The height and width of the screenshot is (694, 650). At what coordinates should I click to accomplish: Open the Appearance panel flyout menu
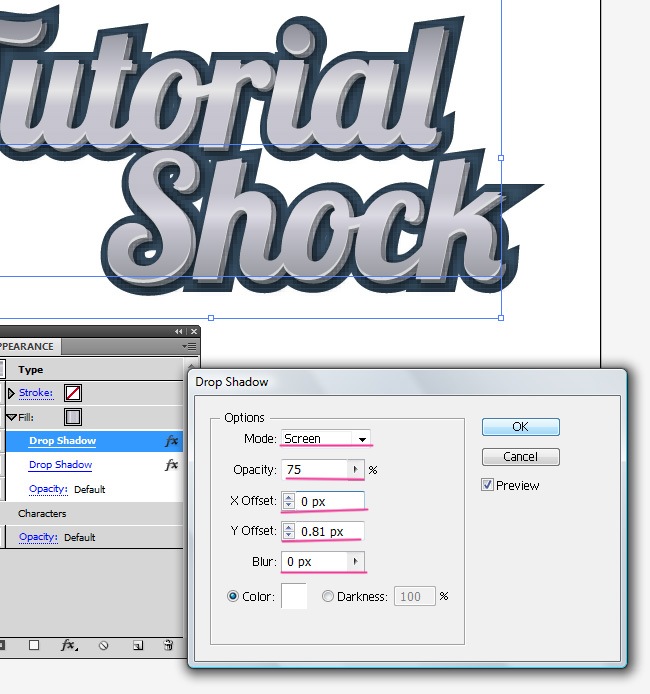[189, 347]
